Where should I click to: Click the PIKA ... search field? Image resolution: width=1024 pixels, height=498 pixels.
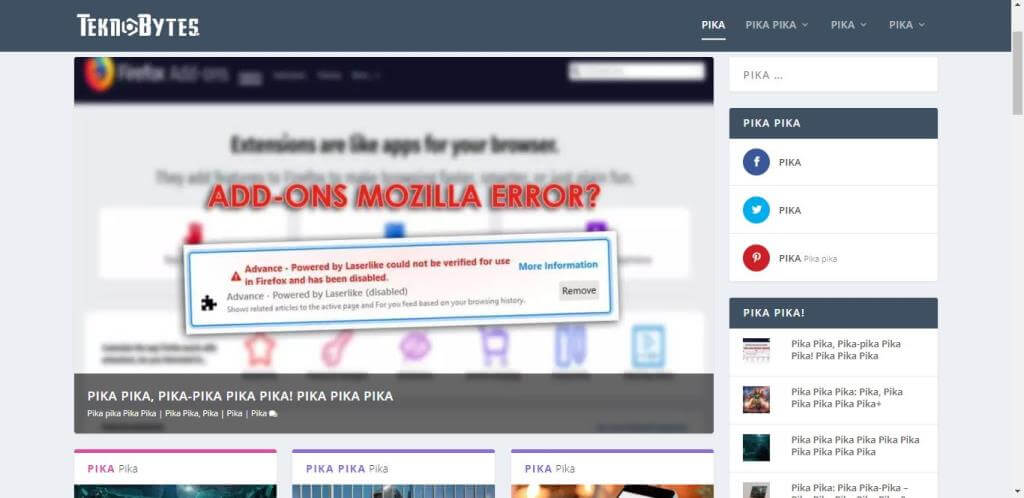pyautogui.click(x=833, y=74)
